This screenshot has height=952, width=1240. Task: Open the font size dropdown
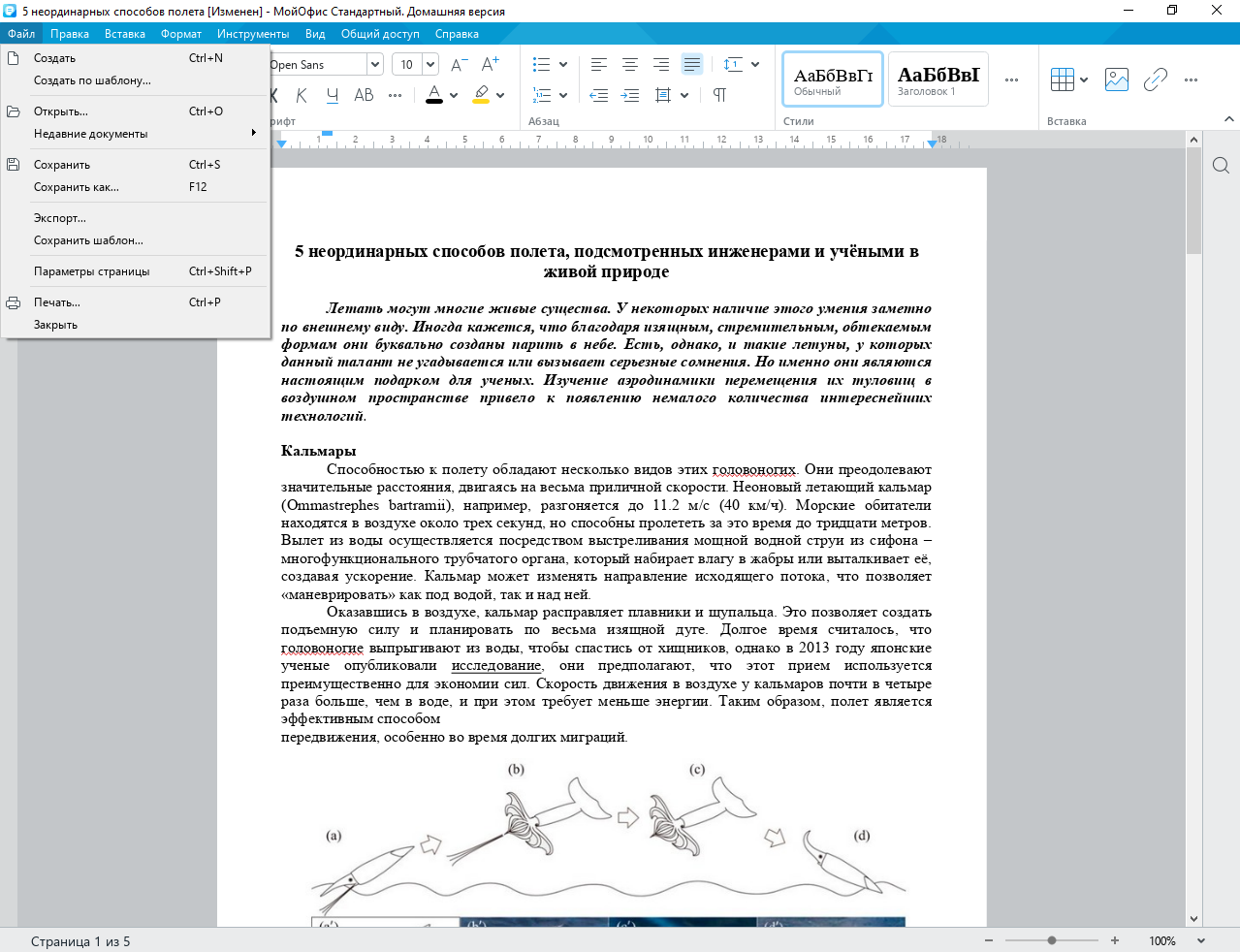point(430,65)
